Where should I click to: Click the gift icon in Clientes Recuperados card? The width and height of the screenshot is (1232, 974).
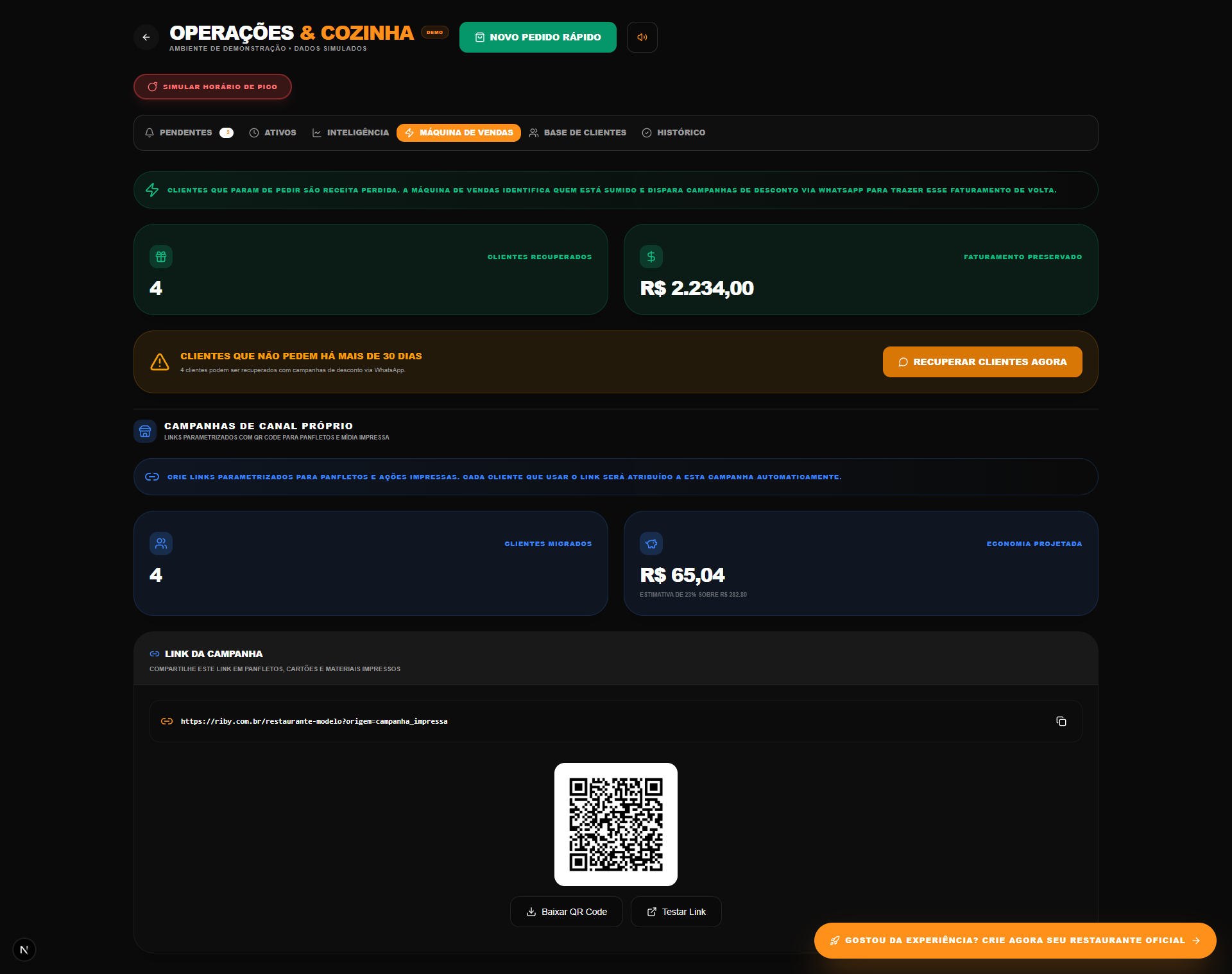point(161,257)
